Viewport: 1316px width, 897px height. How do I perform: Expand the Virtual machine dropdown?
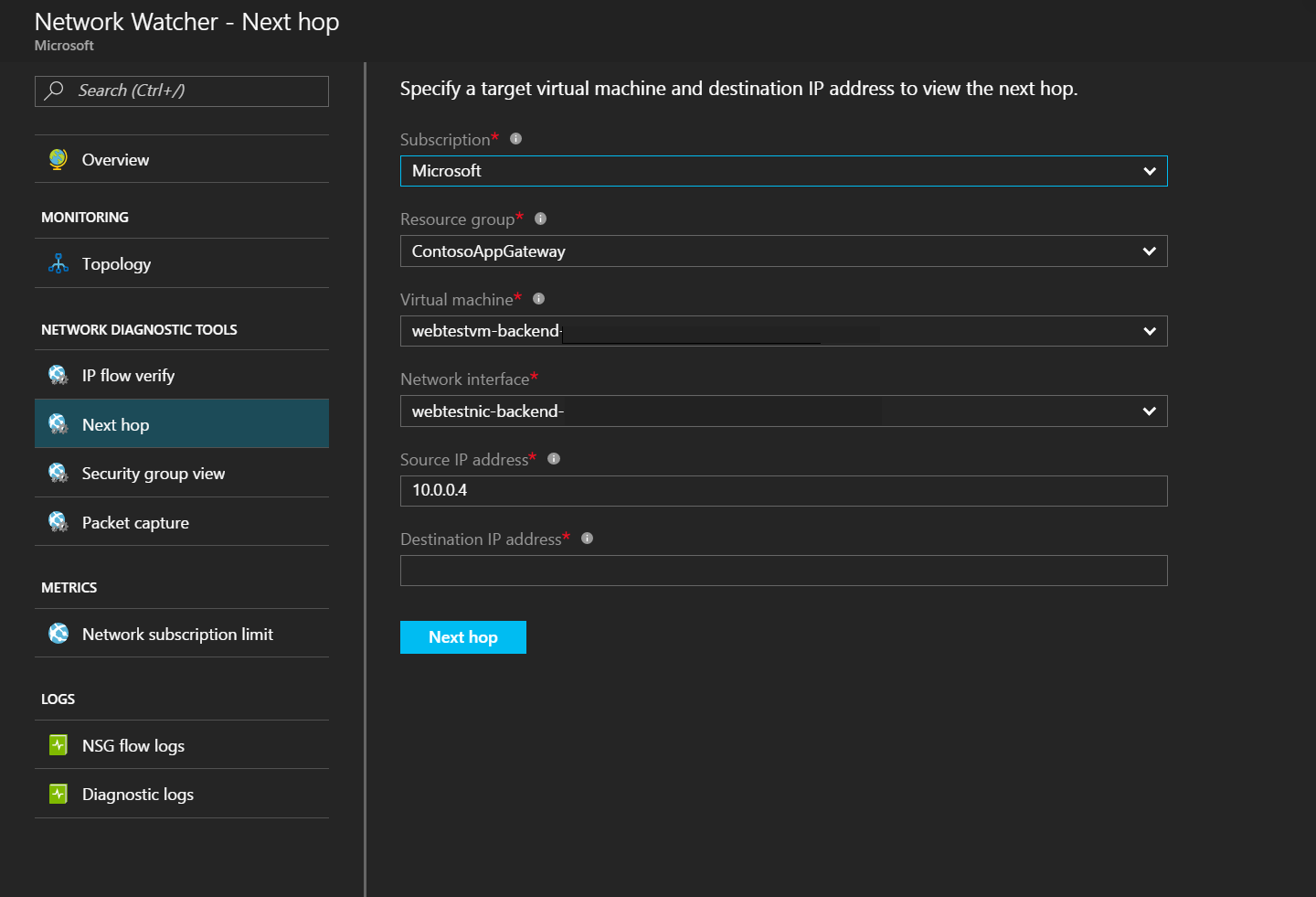(x=1149, y=331)
